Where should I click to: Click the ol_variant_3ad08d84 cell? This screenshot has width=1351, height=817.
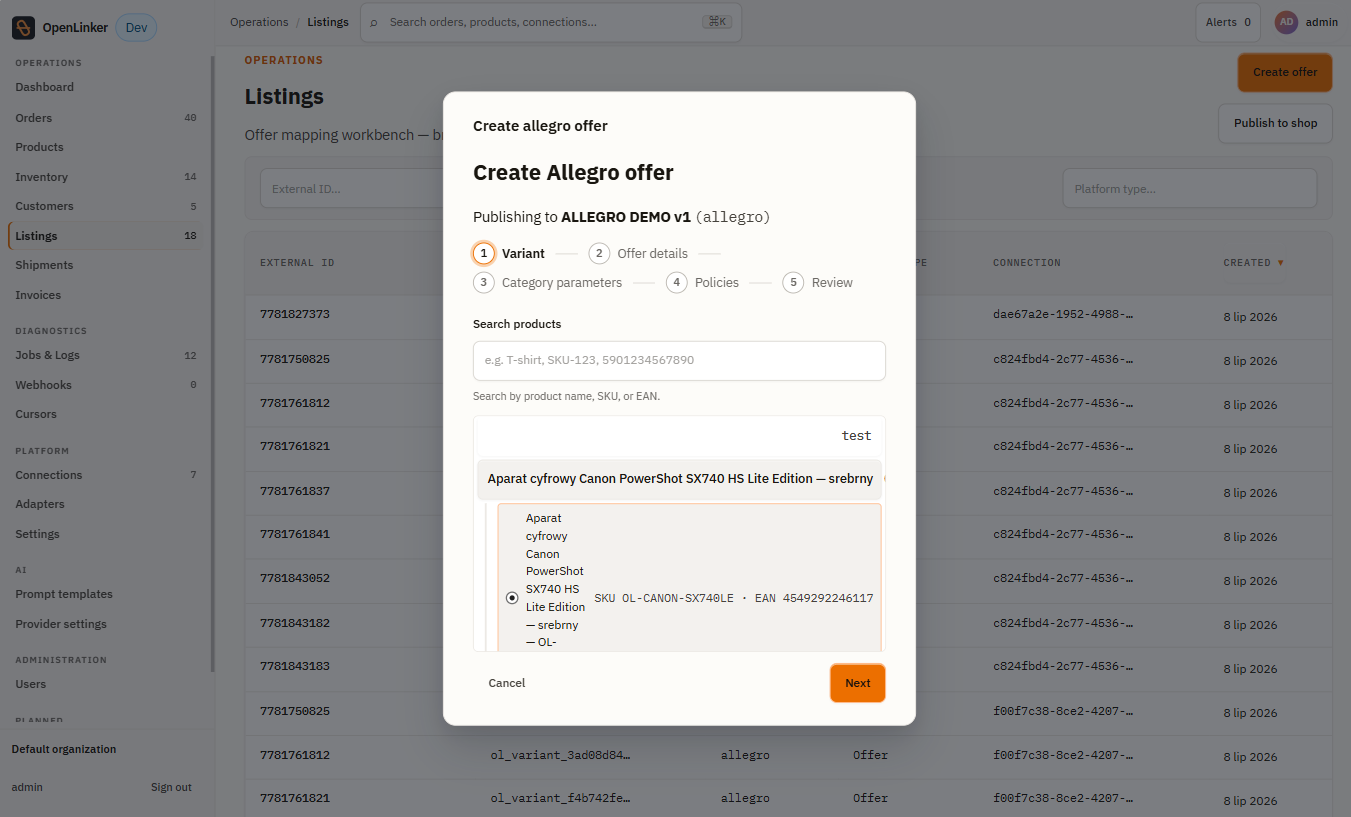click(561, 755)
